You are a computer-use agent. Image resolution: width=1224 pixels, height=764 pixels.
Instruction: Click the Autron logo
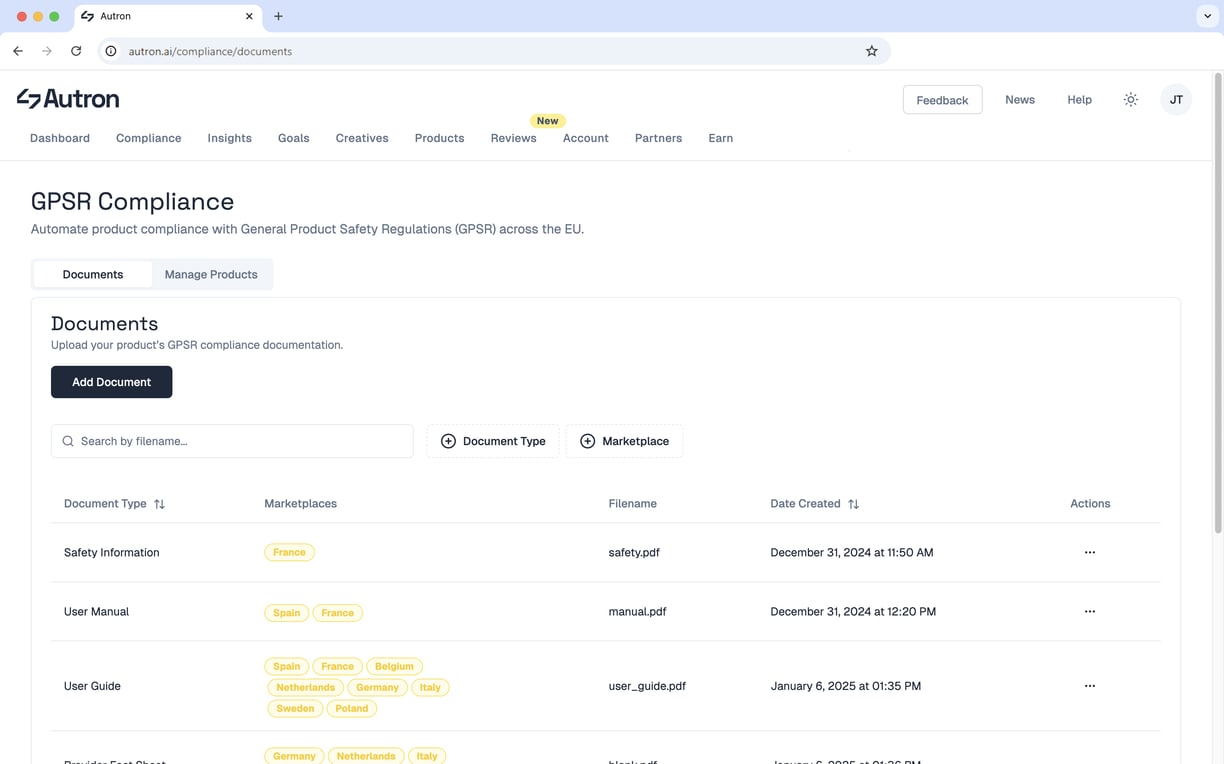(68, 98)
